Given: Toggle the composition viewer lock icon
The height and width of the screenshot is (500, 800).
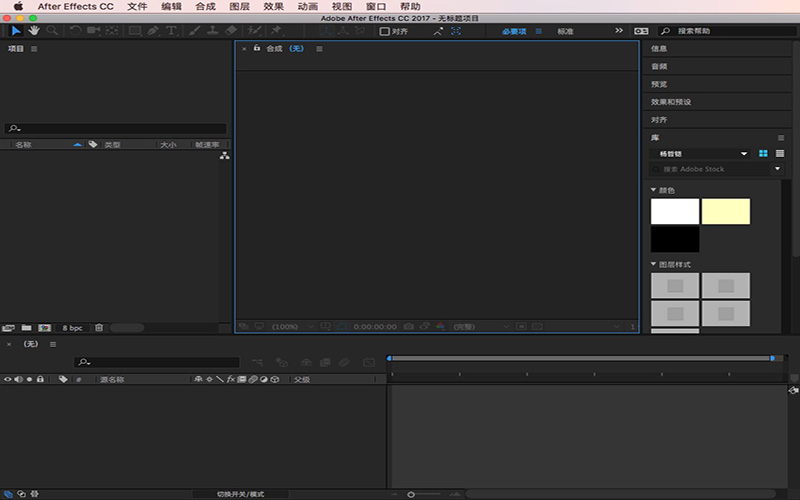Looking at the screenshot, I should click(x=257, y=48).
